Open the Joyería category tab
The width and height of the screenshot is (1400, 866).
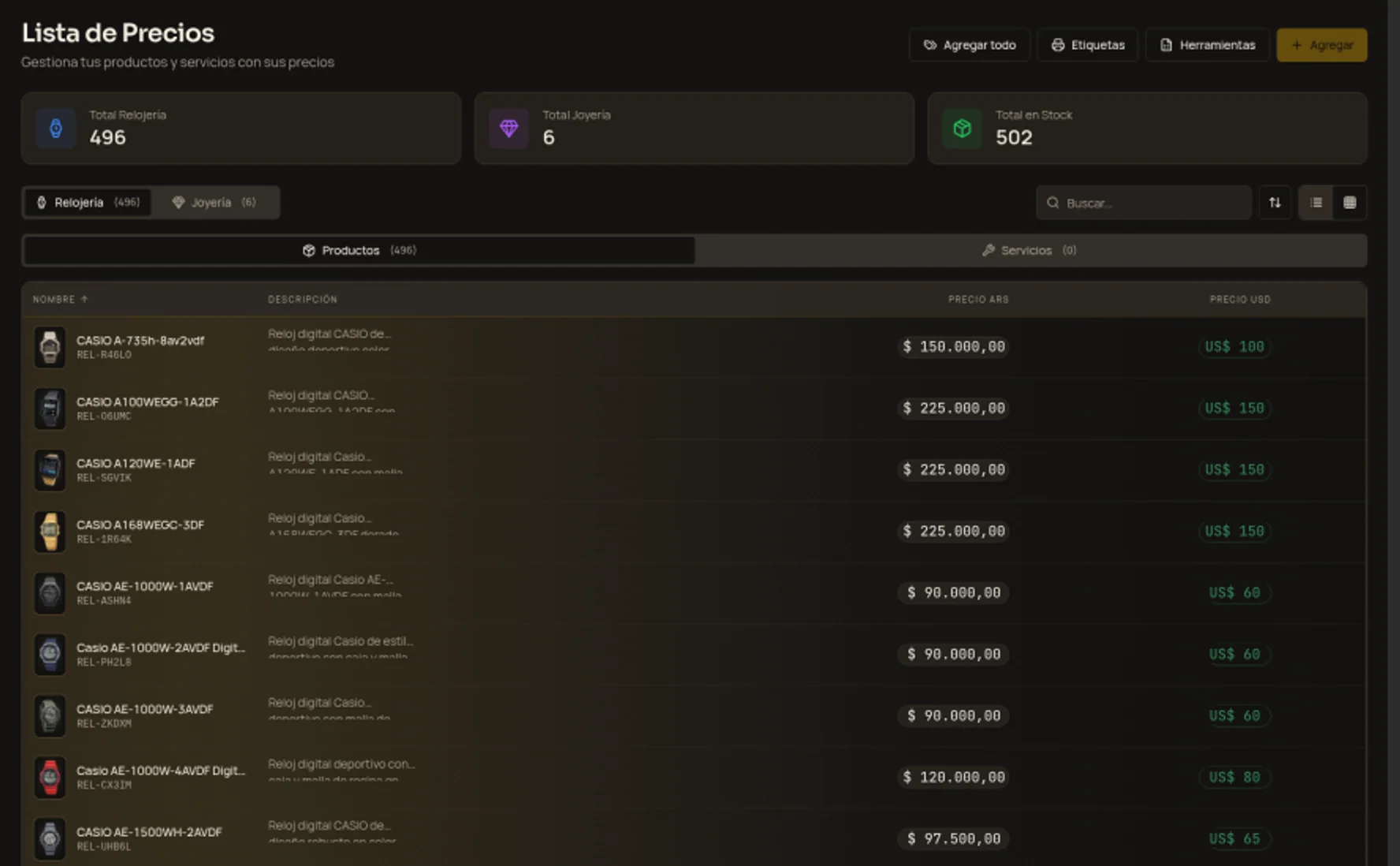214,203
